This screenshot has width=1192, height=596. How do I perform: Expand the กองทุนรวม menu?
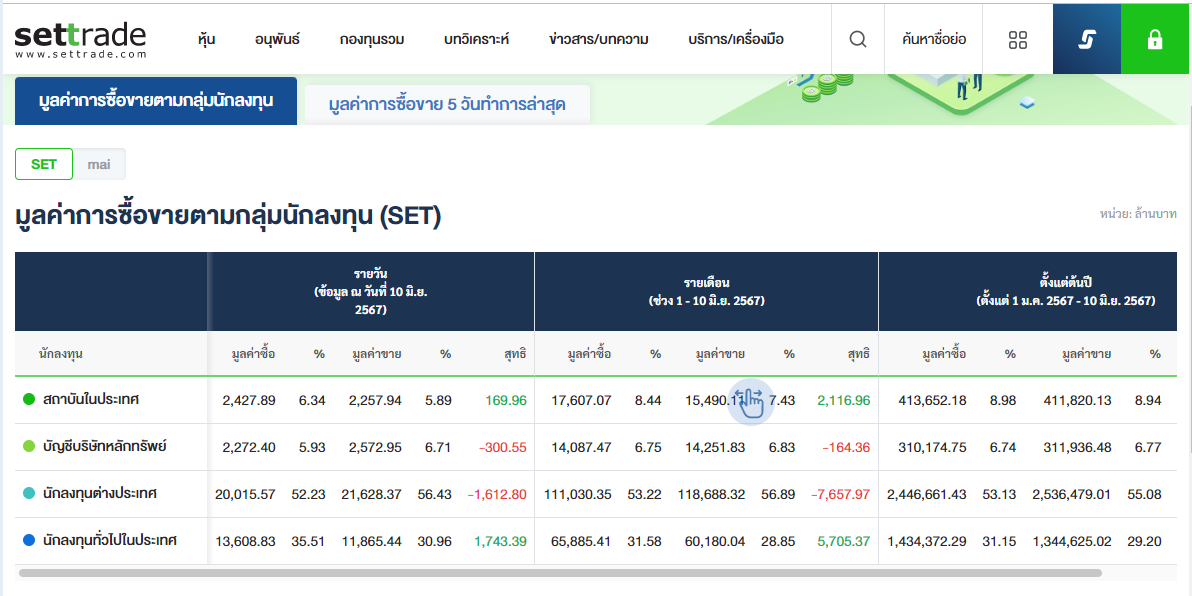pyautogui.click(x=371, y=39)
